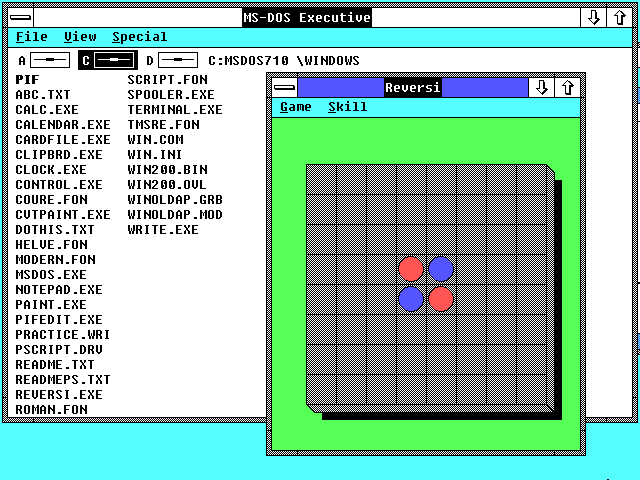This screenshot has height=480, width=640.
Task: Select CLOCK.EXE in file list
Action: (51, 170)
